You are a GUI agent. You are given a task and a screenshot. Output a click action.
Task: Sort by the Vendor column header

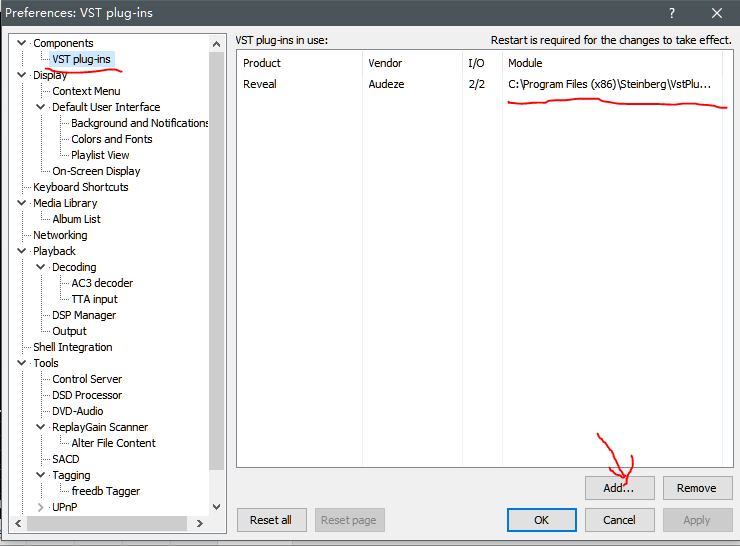[x=385, y=63]
